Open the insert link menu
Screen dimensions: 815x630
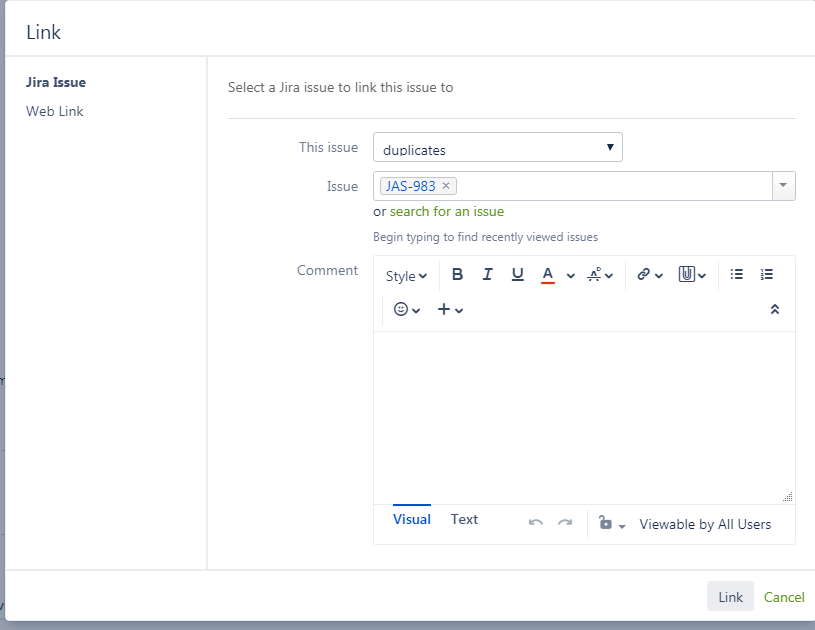pos(650,274)
